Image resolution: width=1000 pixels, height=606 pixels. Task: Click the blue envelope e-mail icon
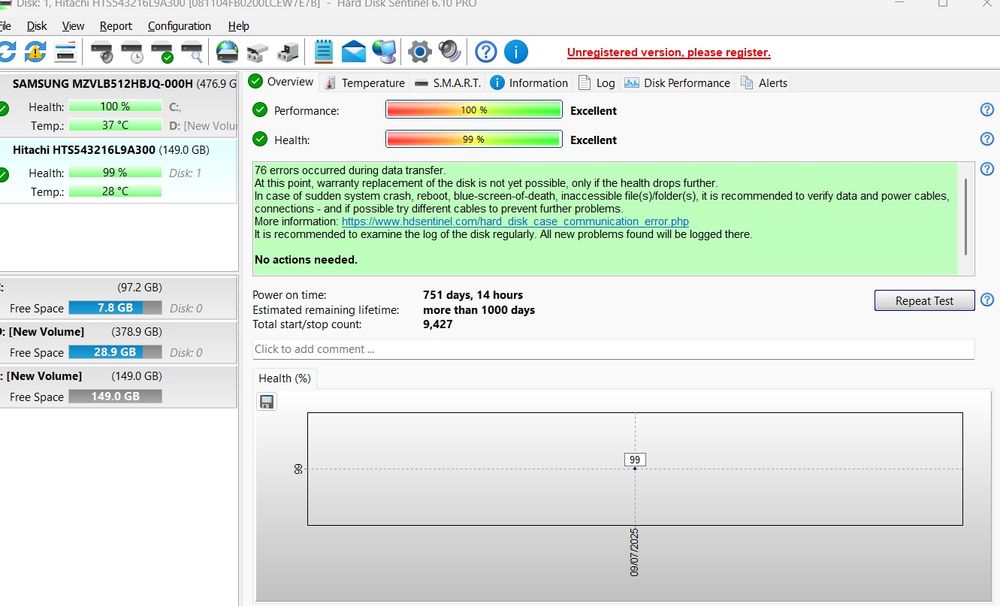[354, 52]
